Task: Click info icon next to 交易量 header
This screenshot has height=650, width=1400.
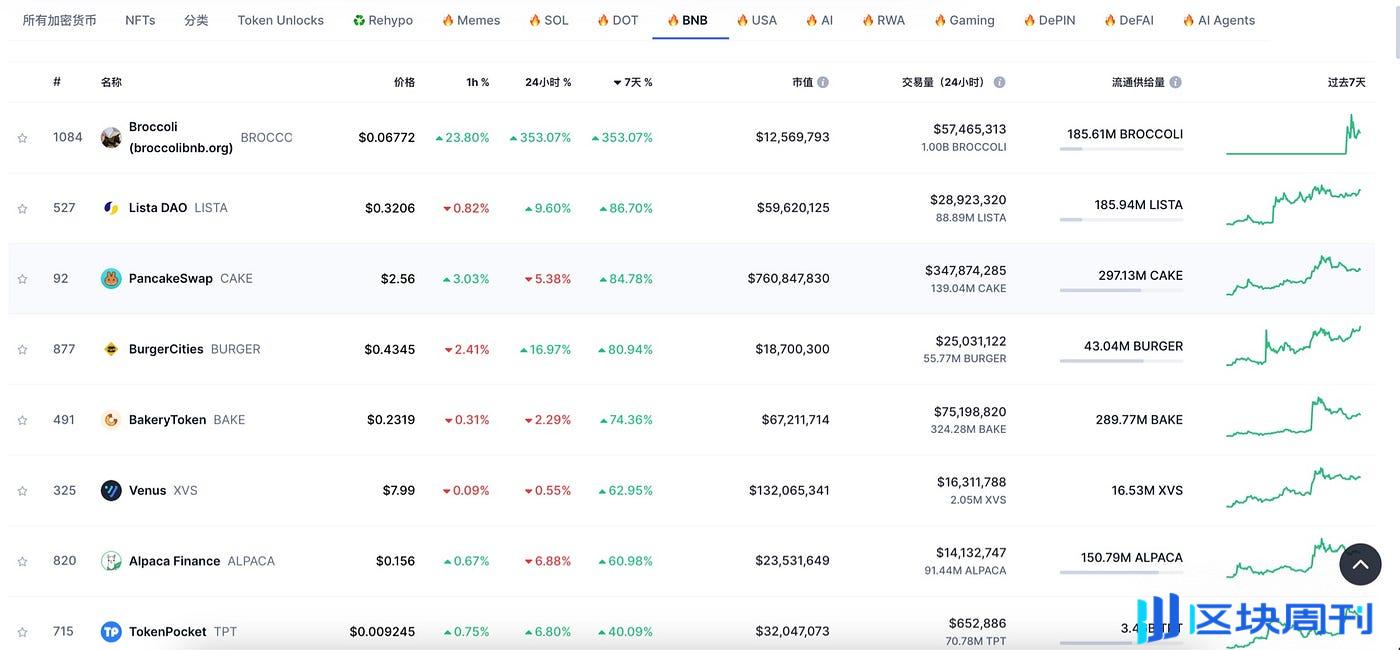Action: tap(999, 82)
